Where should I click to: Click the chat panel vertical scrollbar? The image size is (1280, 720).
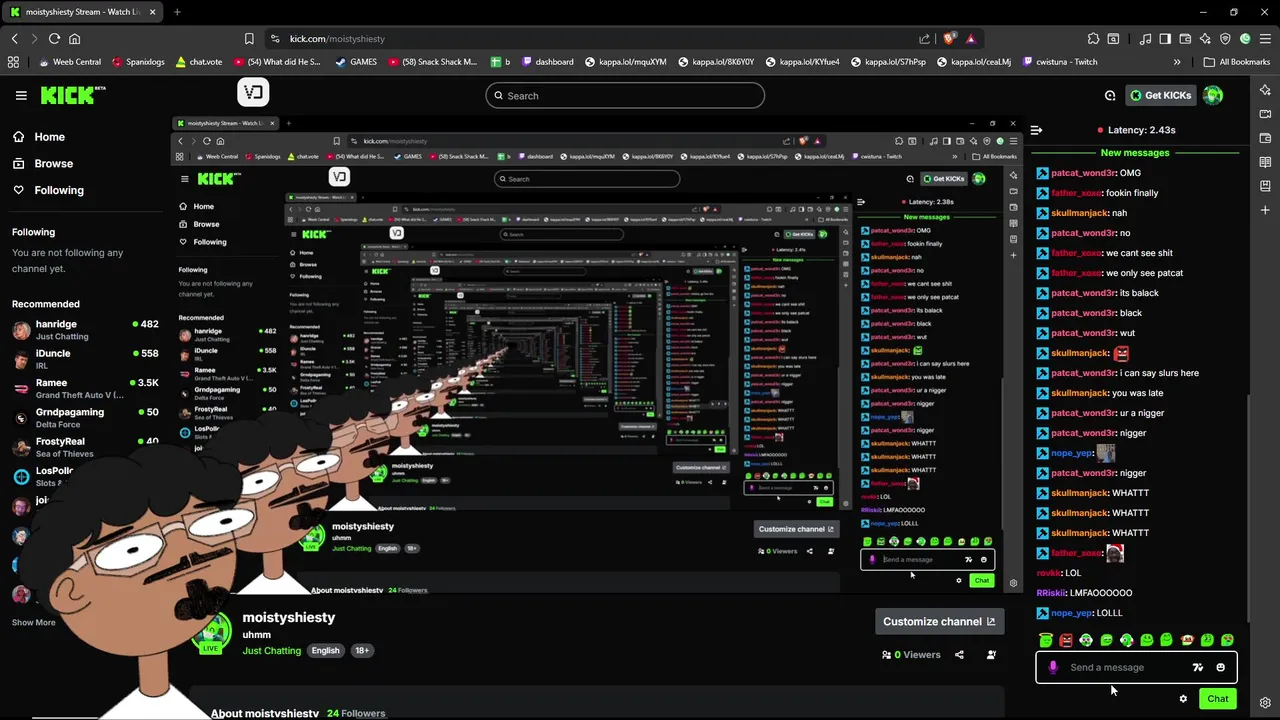click(1250, 510)
